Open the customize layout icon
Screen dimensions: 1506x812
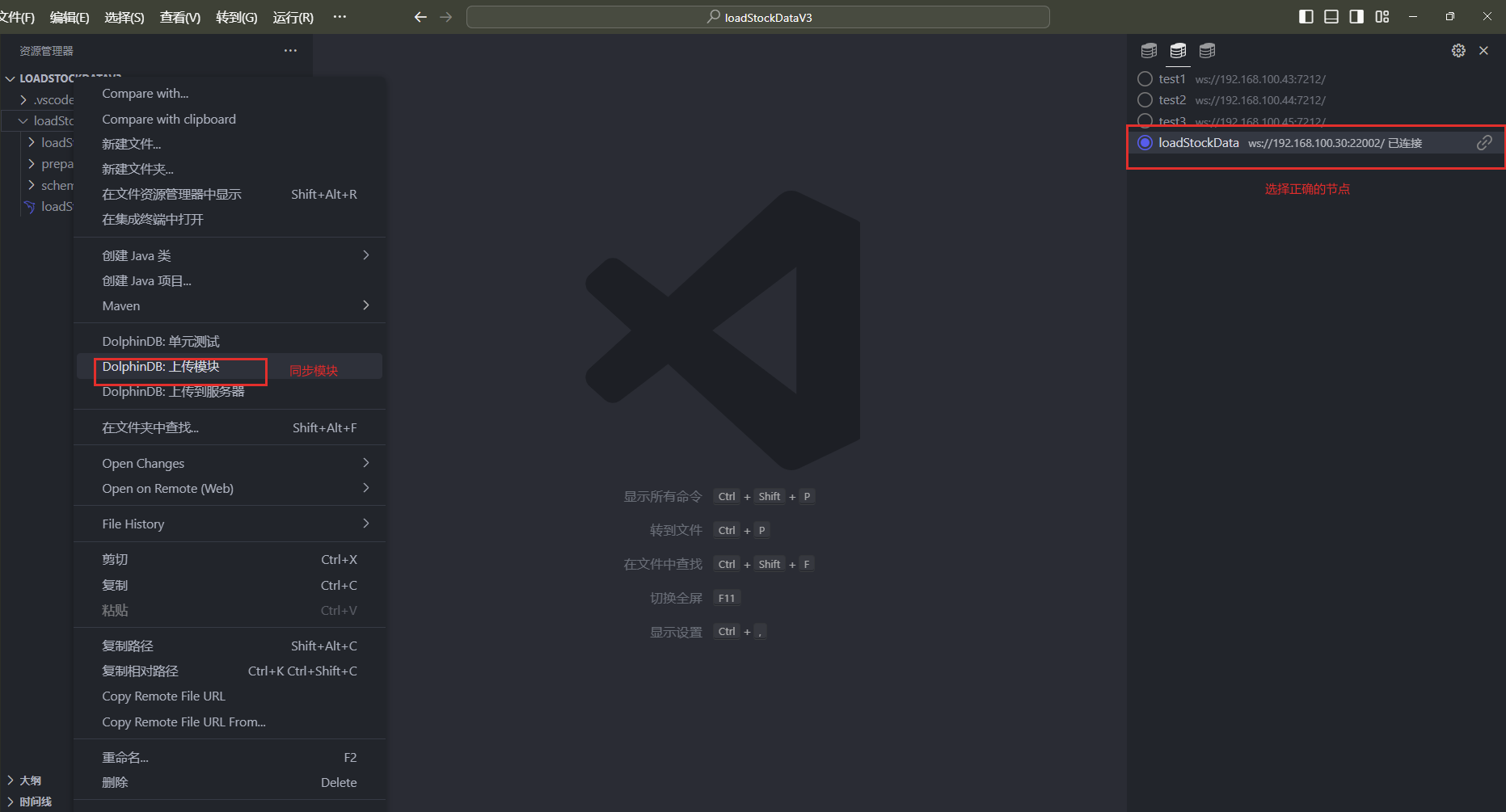point(1382,17)
